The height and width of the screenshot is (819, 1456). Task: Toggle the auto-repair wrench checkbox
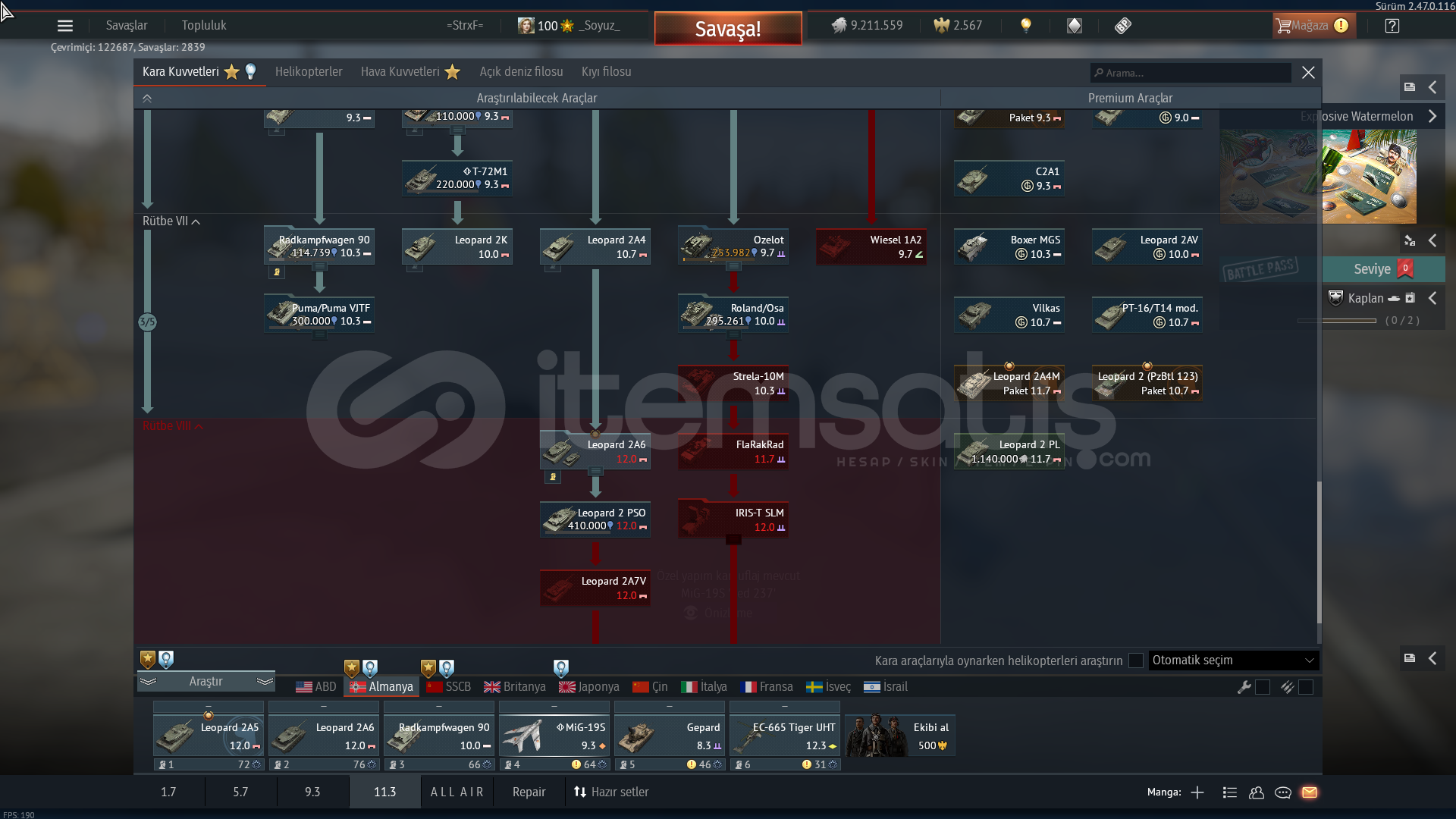click(x=1263, y=687)
